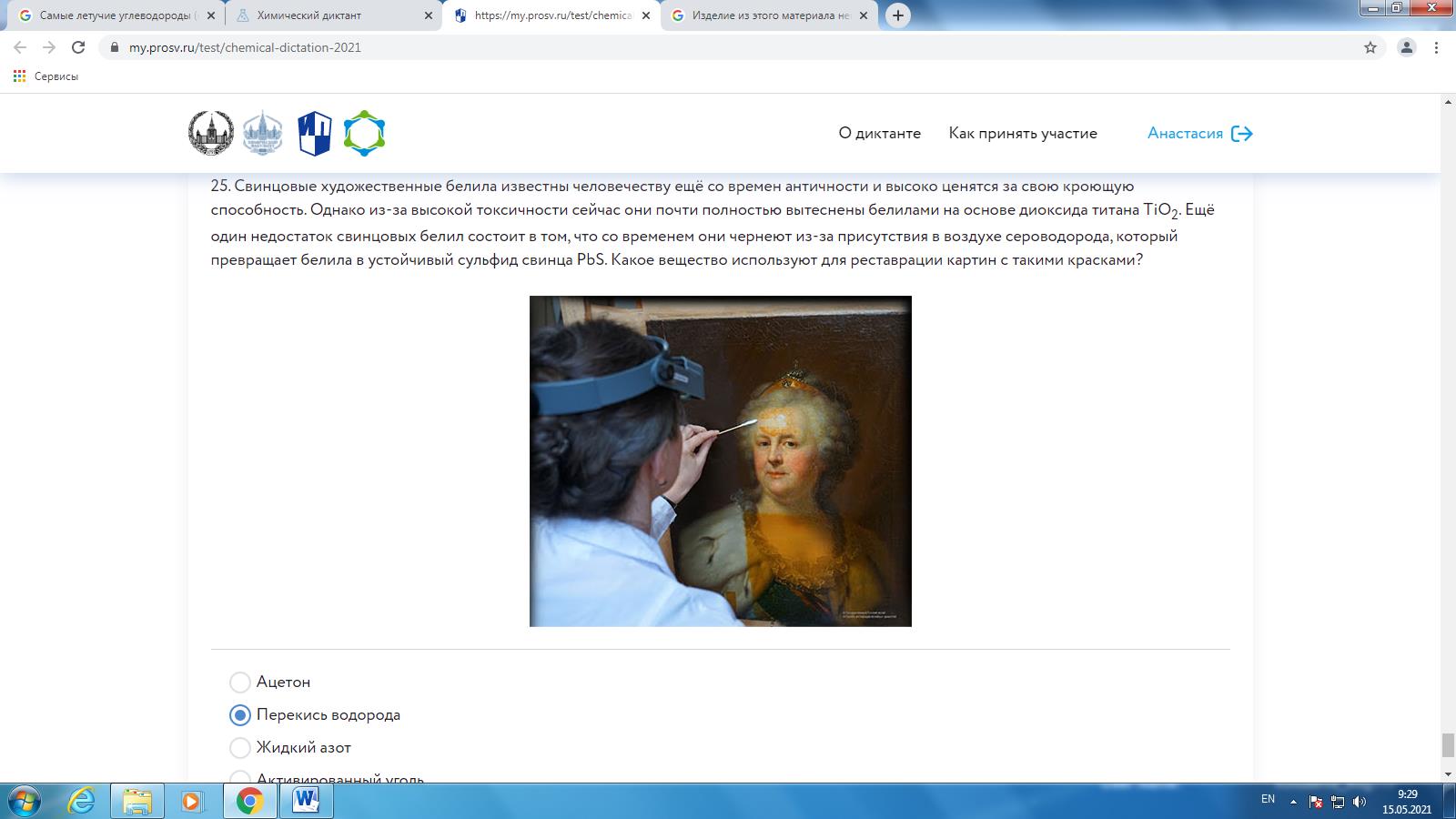This screenshot has height=819, width=1456.
Task: Switch to Word taskbar icon
Action: click(x=306, y=801)
